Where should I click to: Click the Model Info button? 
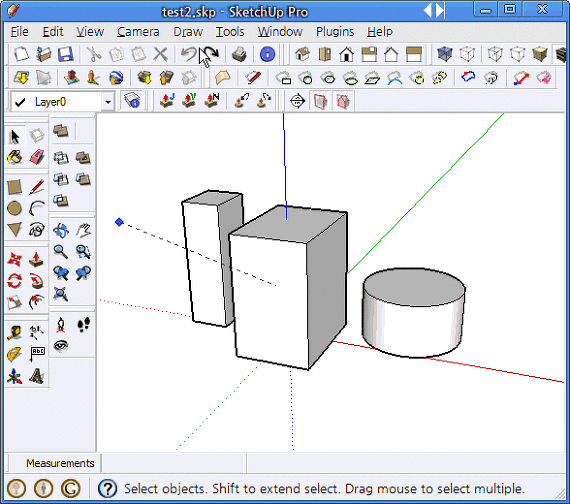(x=267, y=55)
